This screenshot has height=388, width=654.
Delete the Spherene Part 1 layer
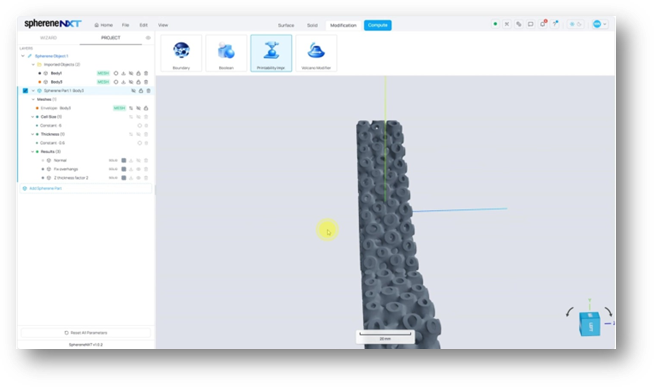[x=148, y=91]
